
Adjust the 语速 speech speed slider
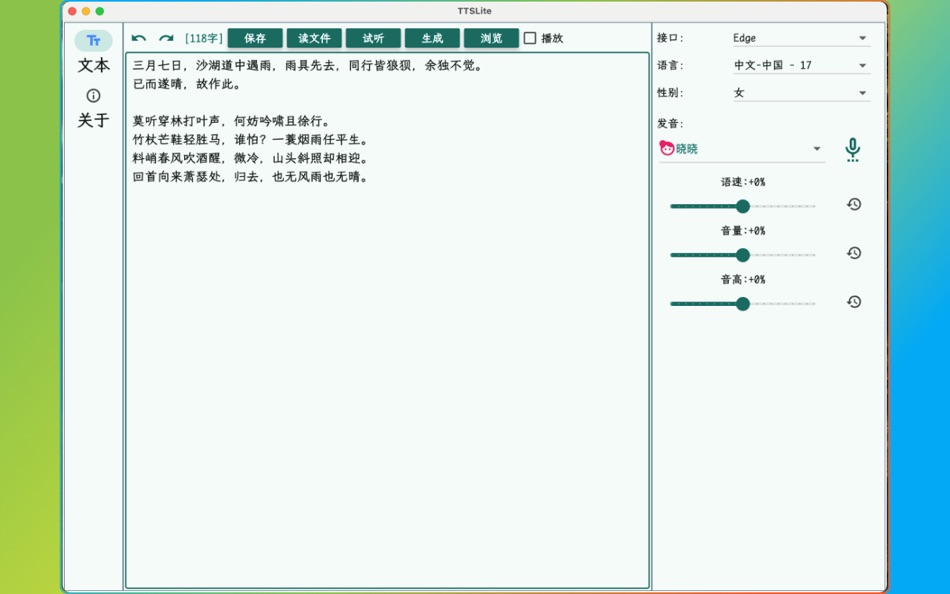pos(742,206)
